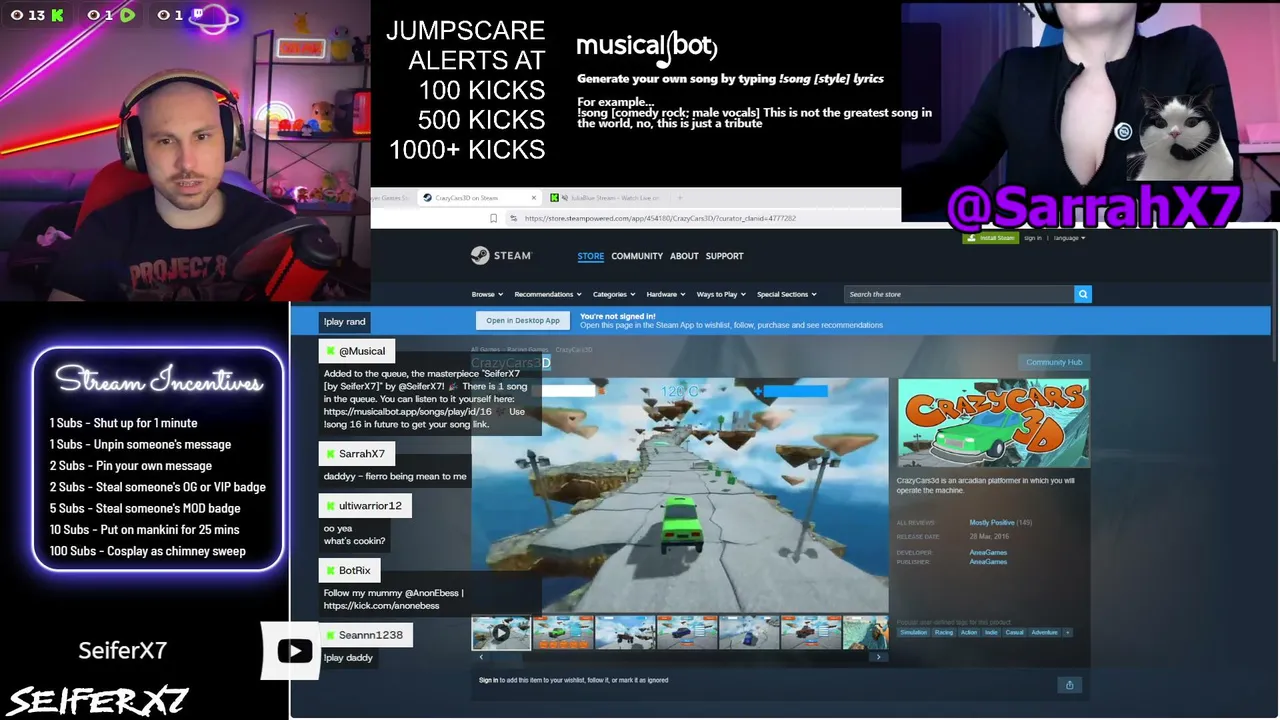Close the CrazyCars3D on Steam browser tab

tap(534, 198)
